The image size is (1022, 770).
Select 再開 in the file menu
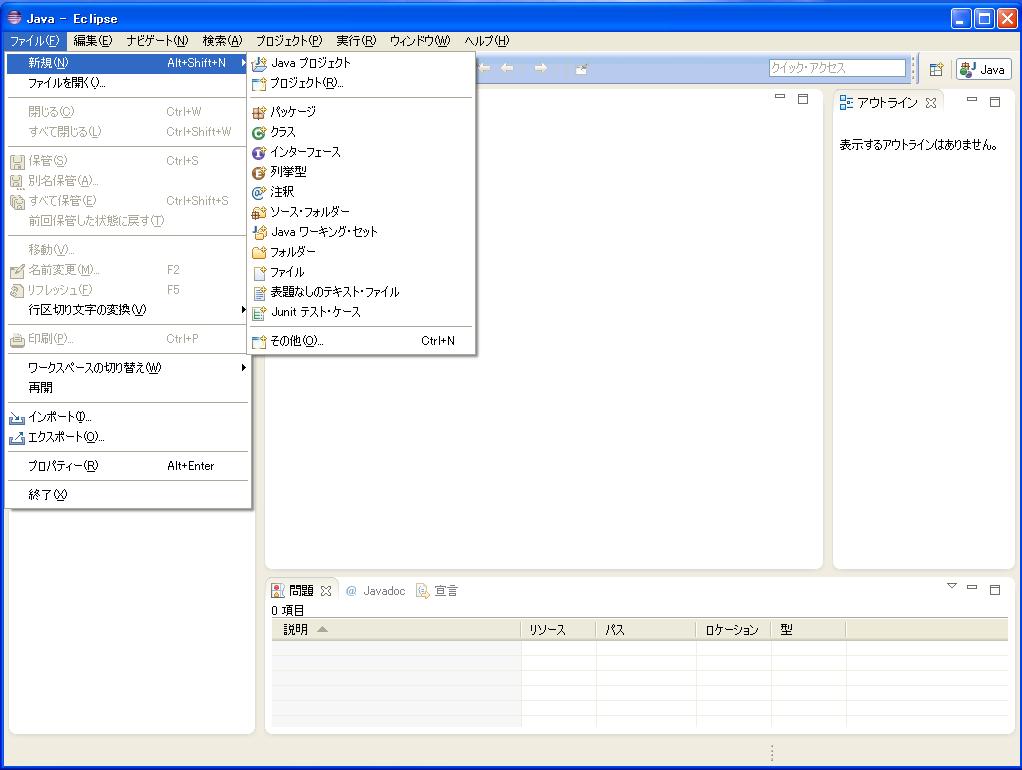(128, 387)
